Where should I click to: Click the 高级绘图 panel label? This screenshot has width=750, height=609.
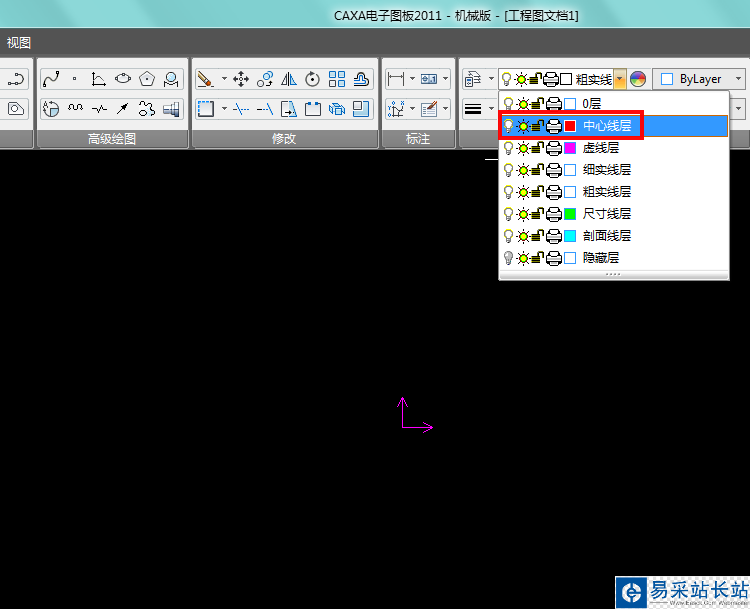(x=112, y=139)
